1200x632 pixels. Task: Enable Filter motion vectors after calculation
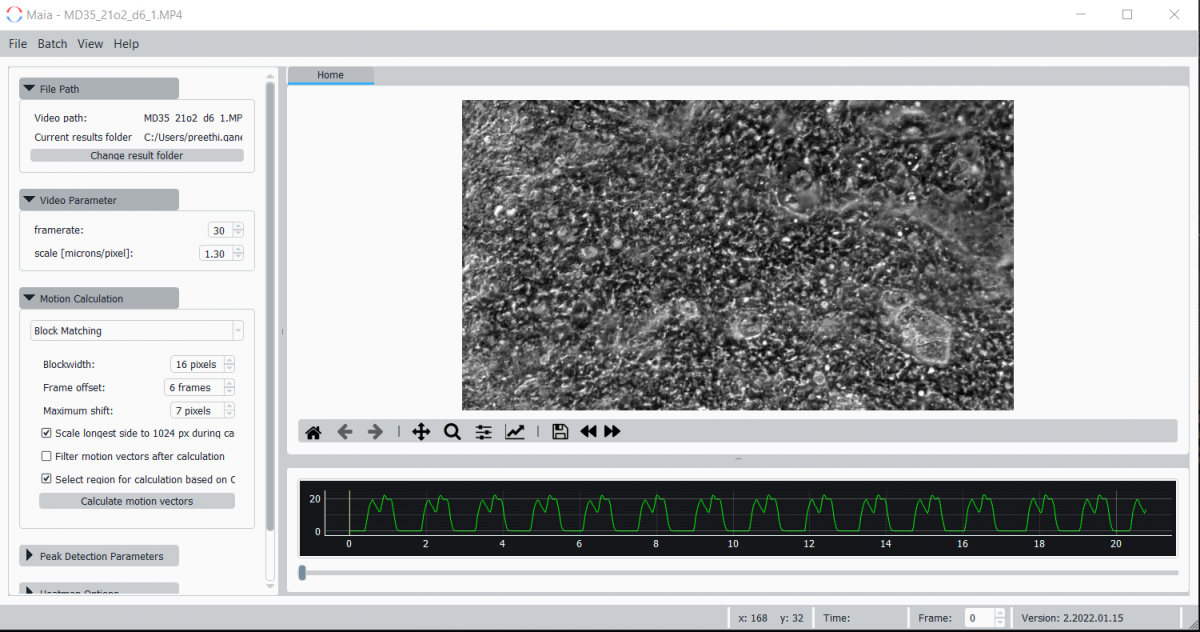pyautogui.click(x=46, y=456)
